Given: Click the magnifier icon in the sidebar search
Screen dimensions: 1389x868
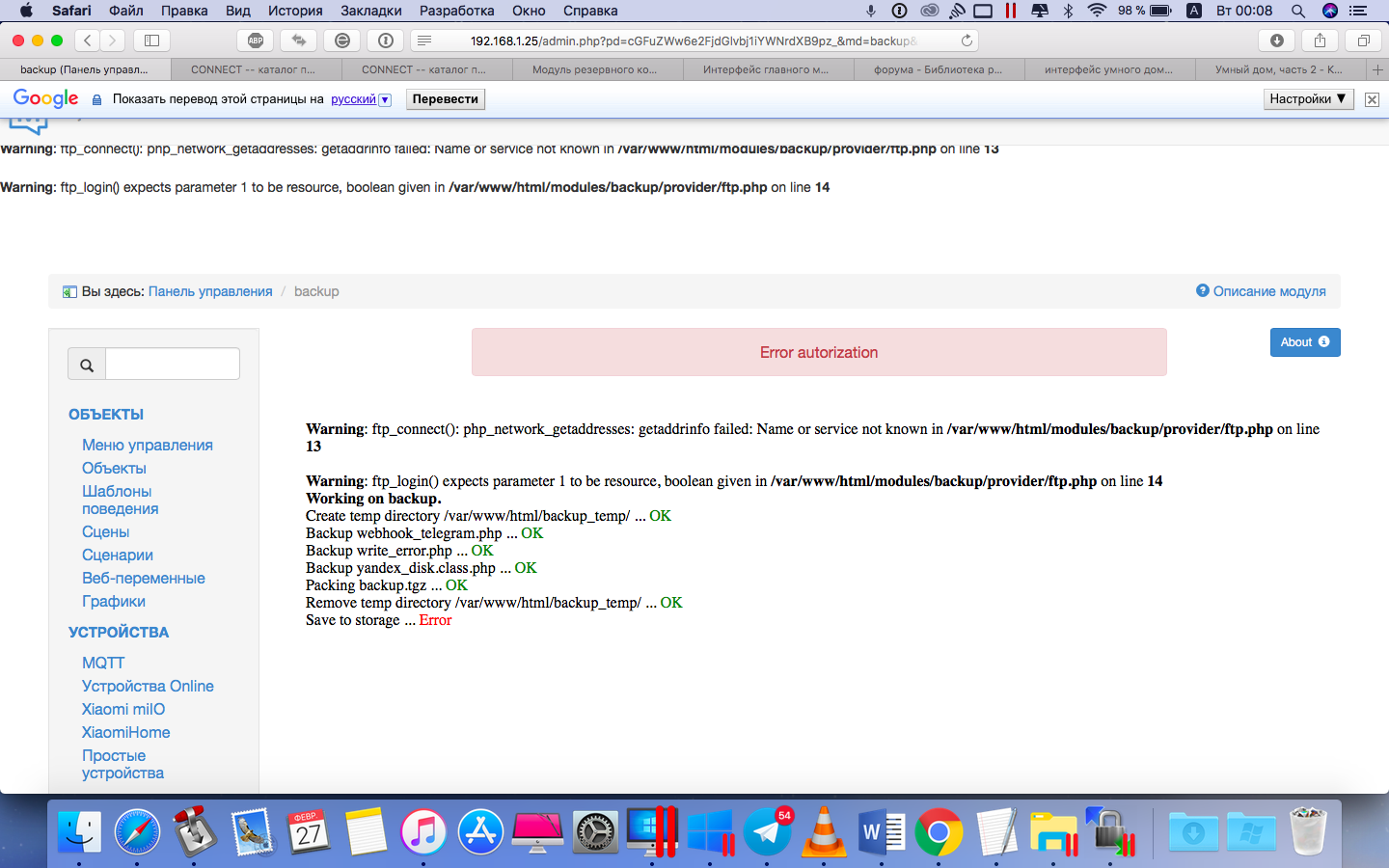Looking at the screenshot, I should click(x=87, y=365).
